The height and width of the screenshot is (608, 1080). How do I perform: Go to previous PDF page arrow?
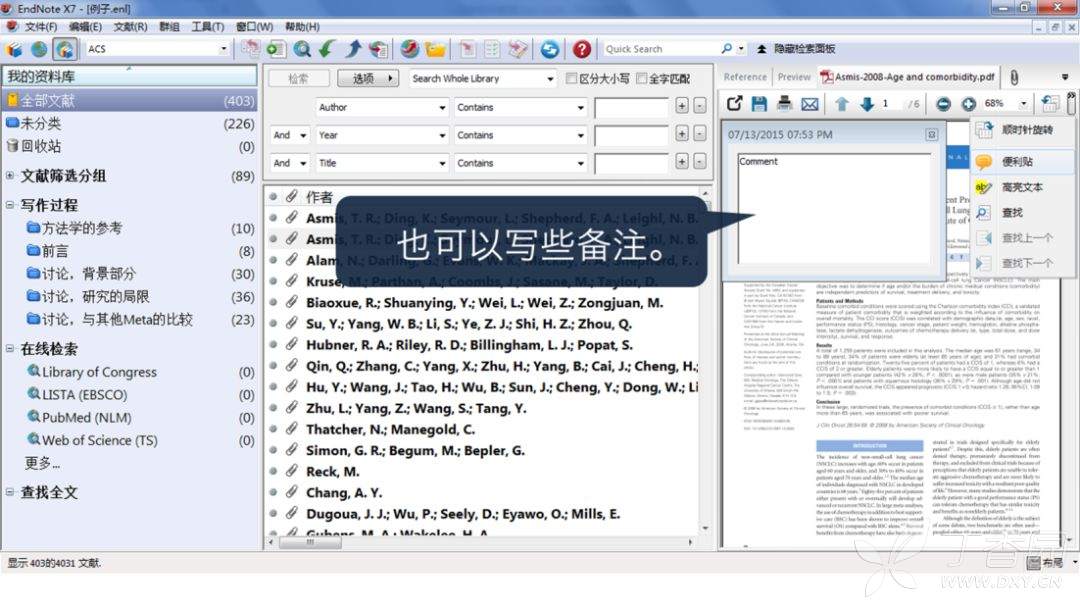click(842, 103)
